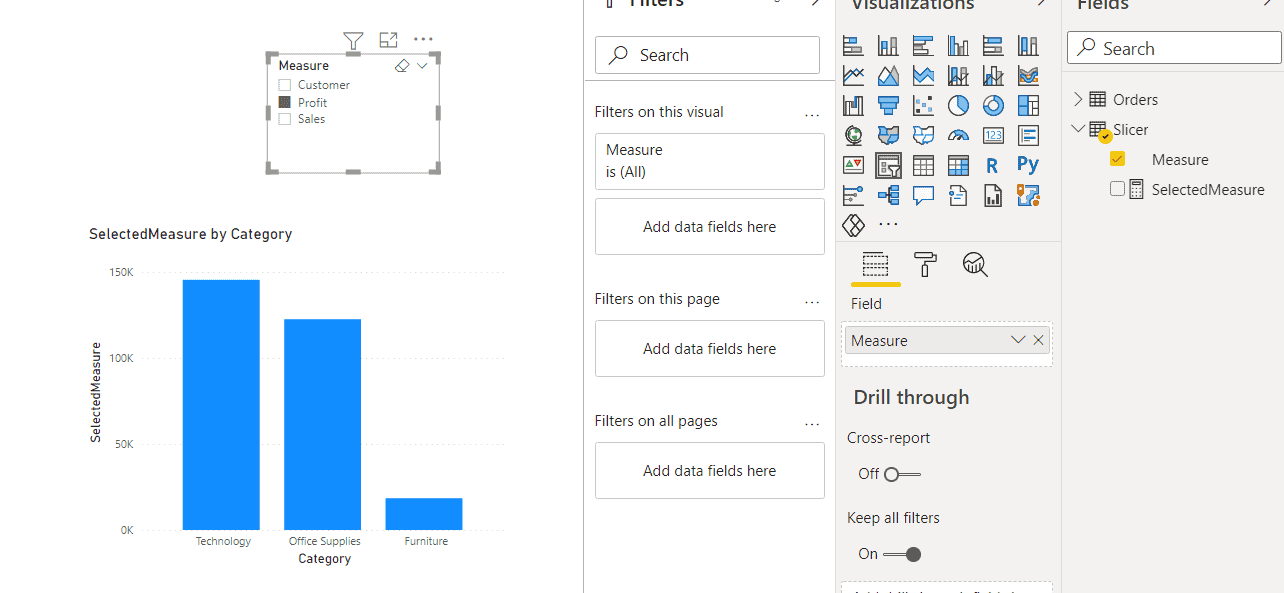This screenshot has height=593, width=1284.
Task: Select the R script visual icon
Action: coord(993,164)
